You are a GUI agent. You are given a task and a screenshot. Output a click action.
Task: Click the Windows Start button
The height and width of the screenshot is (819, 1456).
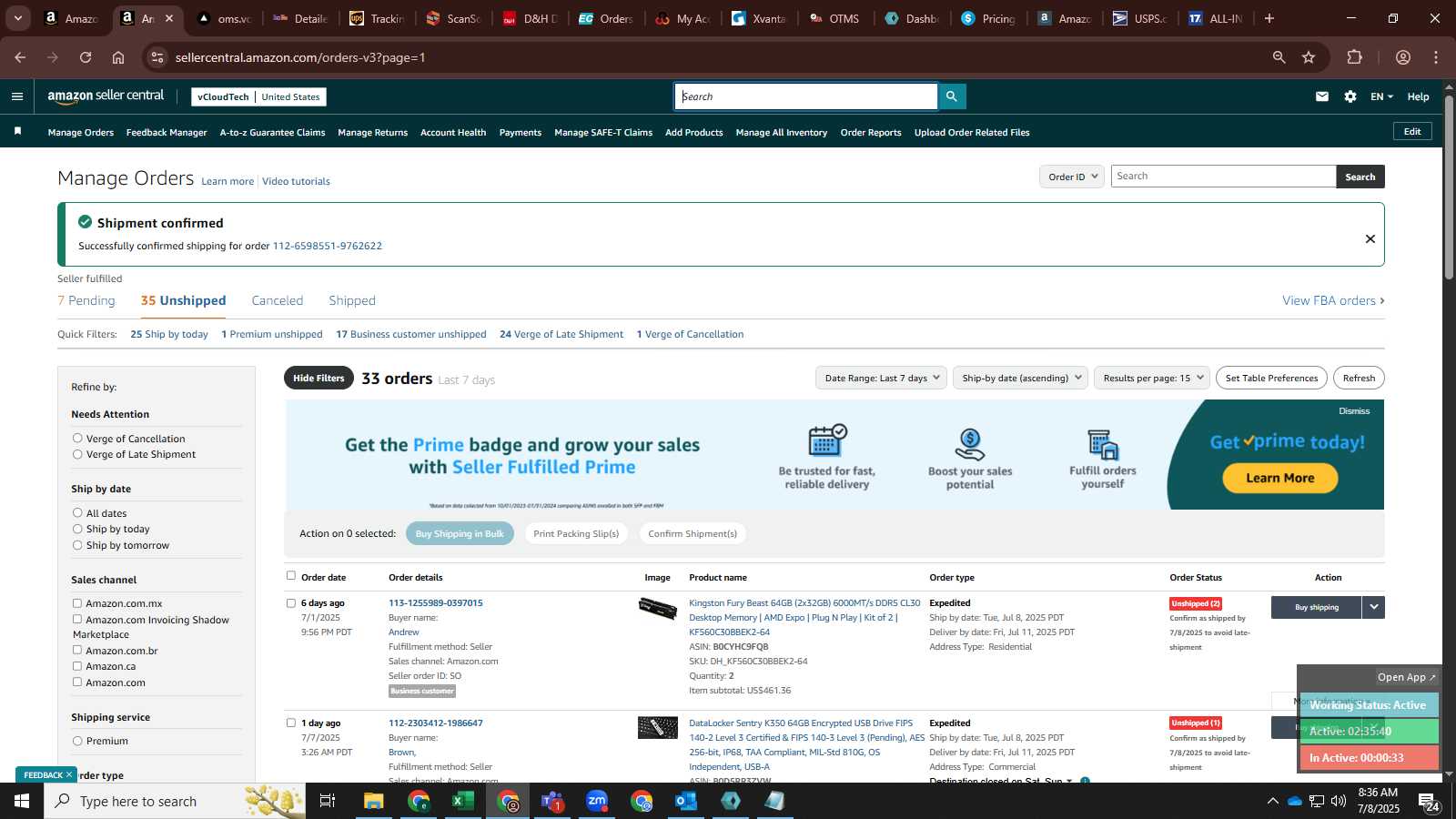pyautogui.click(x=22, y=801)
